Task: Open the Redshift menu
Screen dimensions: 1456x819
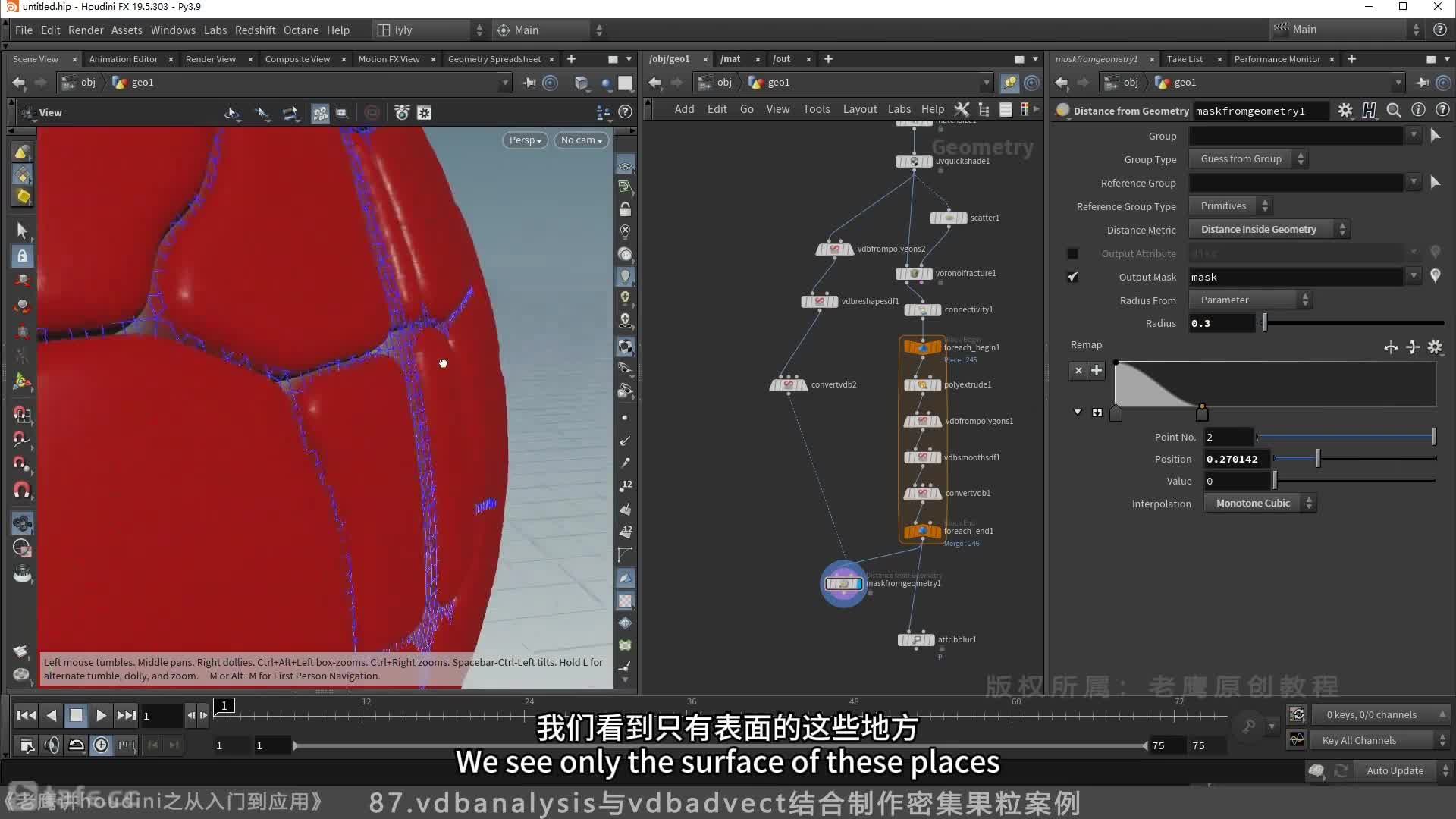Action: [255, 30]
